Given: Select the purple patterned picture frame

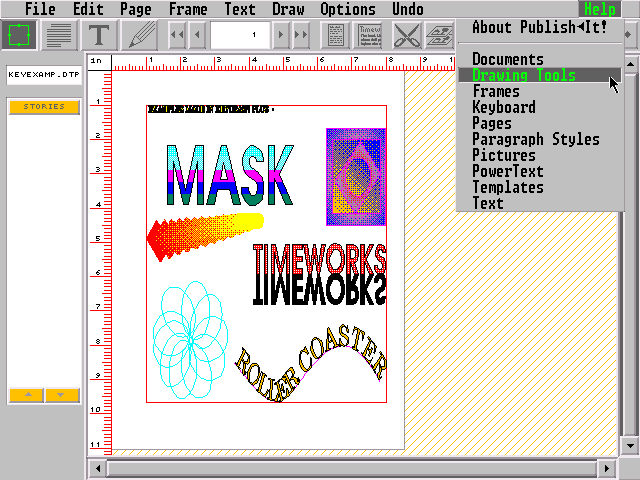Looking at the screenshot, I should pyautogui.click(x=356, y=177).
